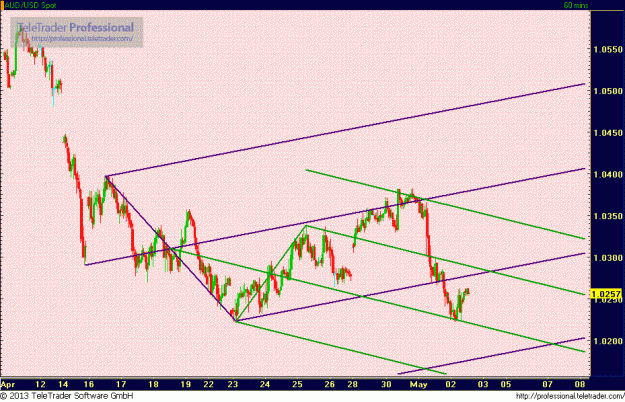Click date 18 on time axis
The image size is (625, 402).
tap(153, 384)
